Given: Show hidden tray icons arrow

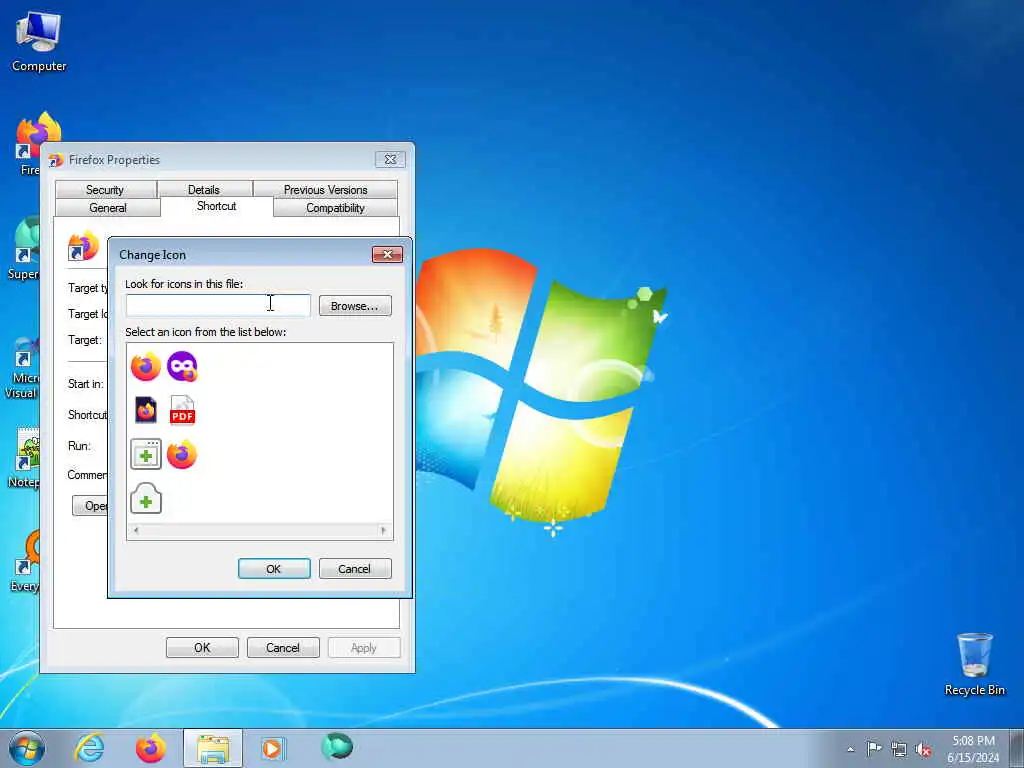Looking at the screenshot, I should pyautogui.click(x=850, y=749).
